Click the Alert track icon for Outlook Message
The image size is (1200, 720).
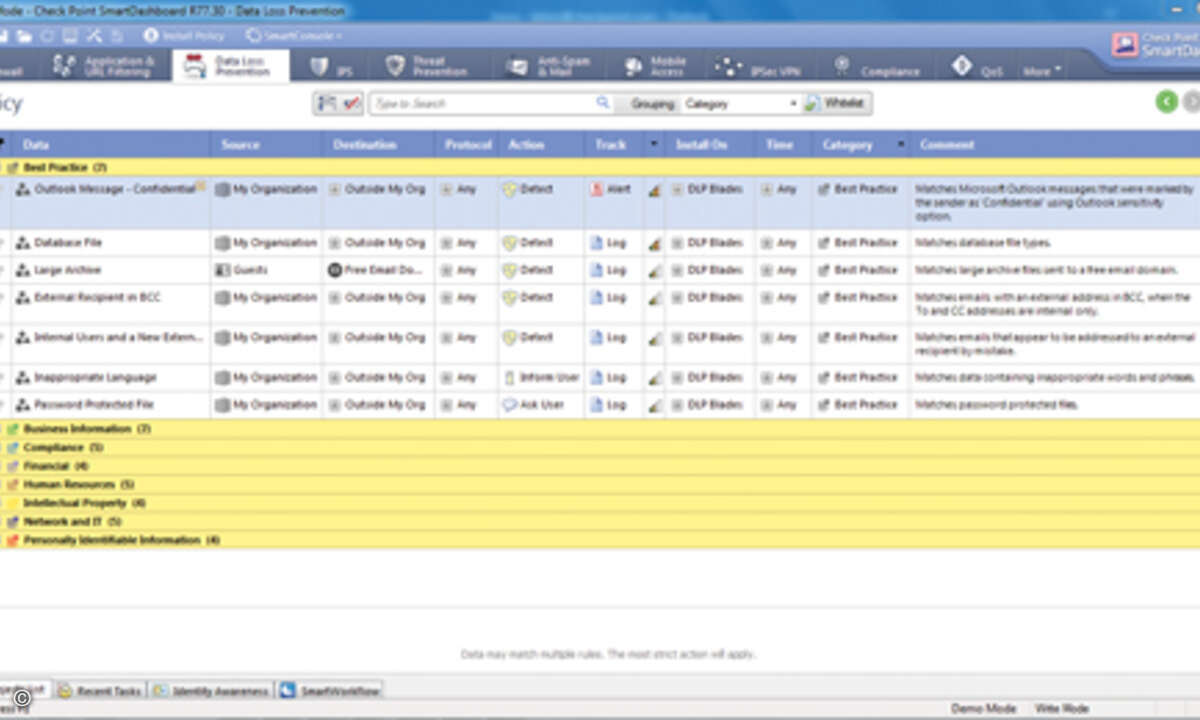pyautogui.click(x=597, y=189)
